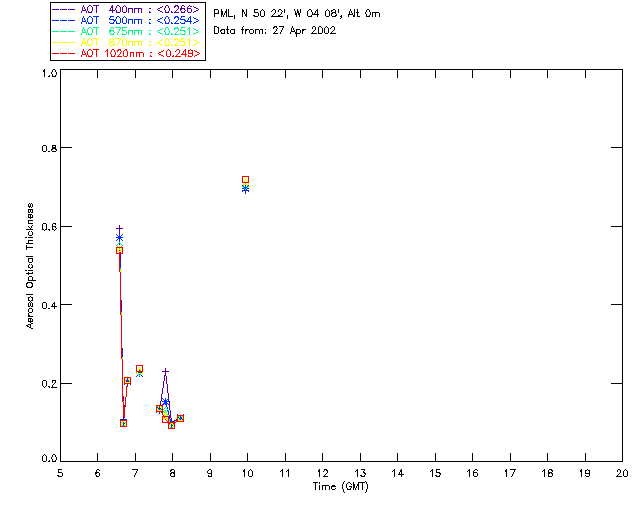Click the red square marker at 8.2 GMT

point(180,418)
